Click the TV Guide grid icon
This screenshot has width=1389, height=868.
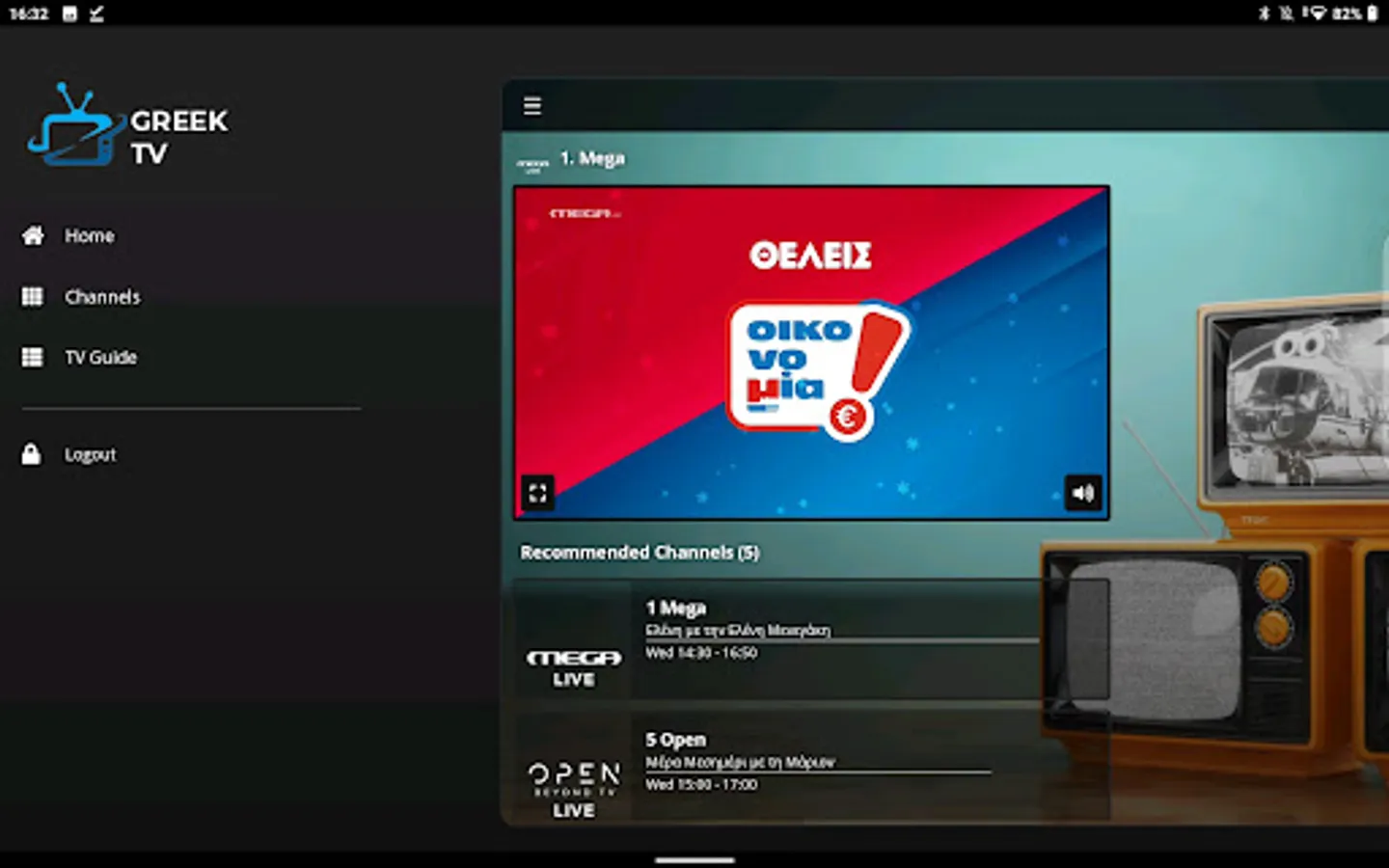point(33,357)
